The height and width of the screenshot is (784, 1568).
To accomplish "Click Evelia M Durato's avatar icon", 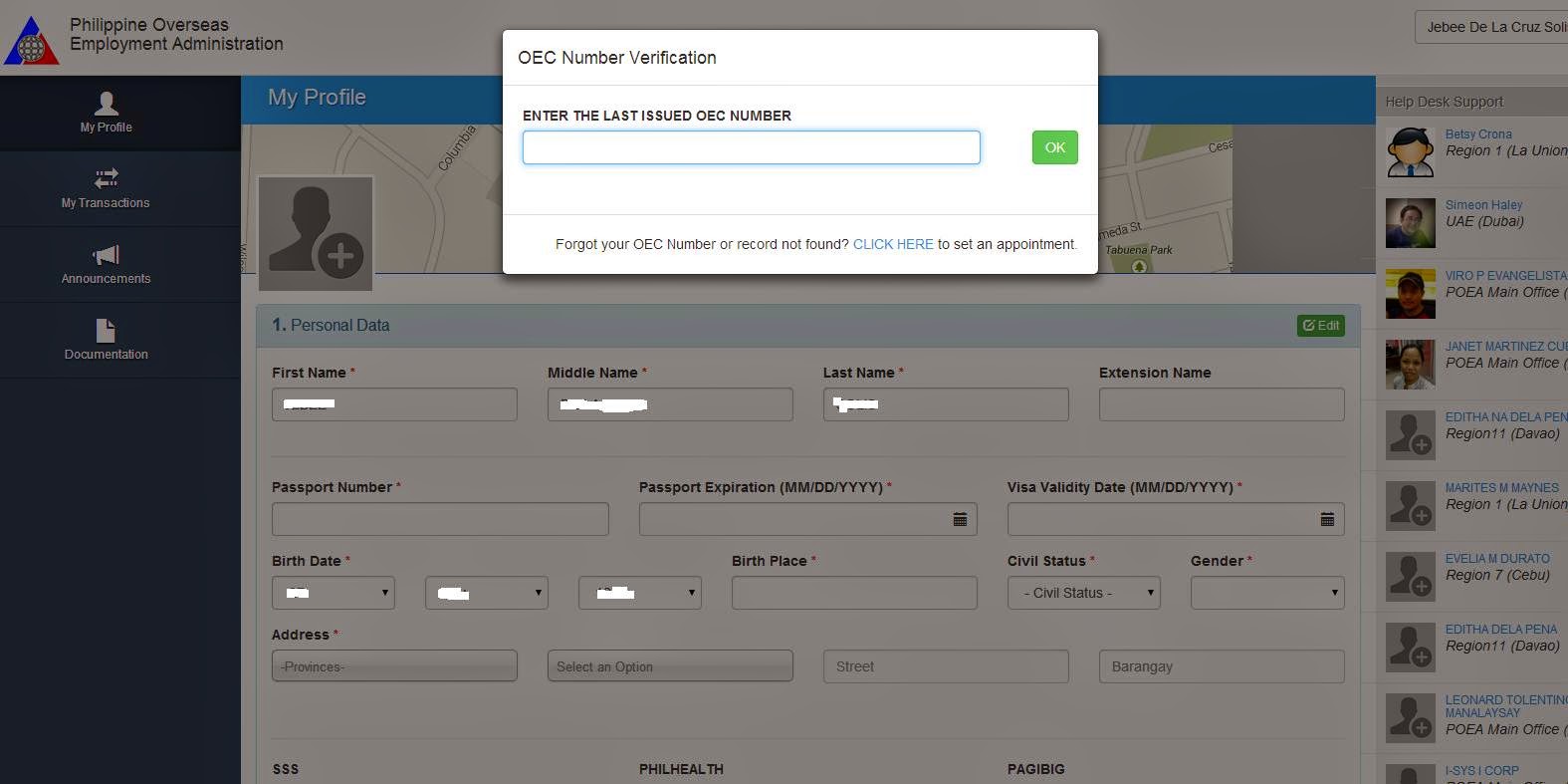I will [x=1411, y=577].
